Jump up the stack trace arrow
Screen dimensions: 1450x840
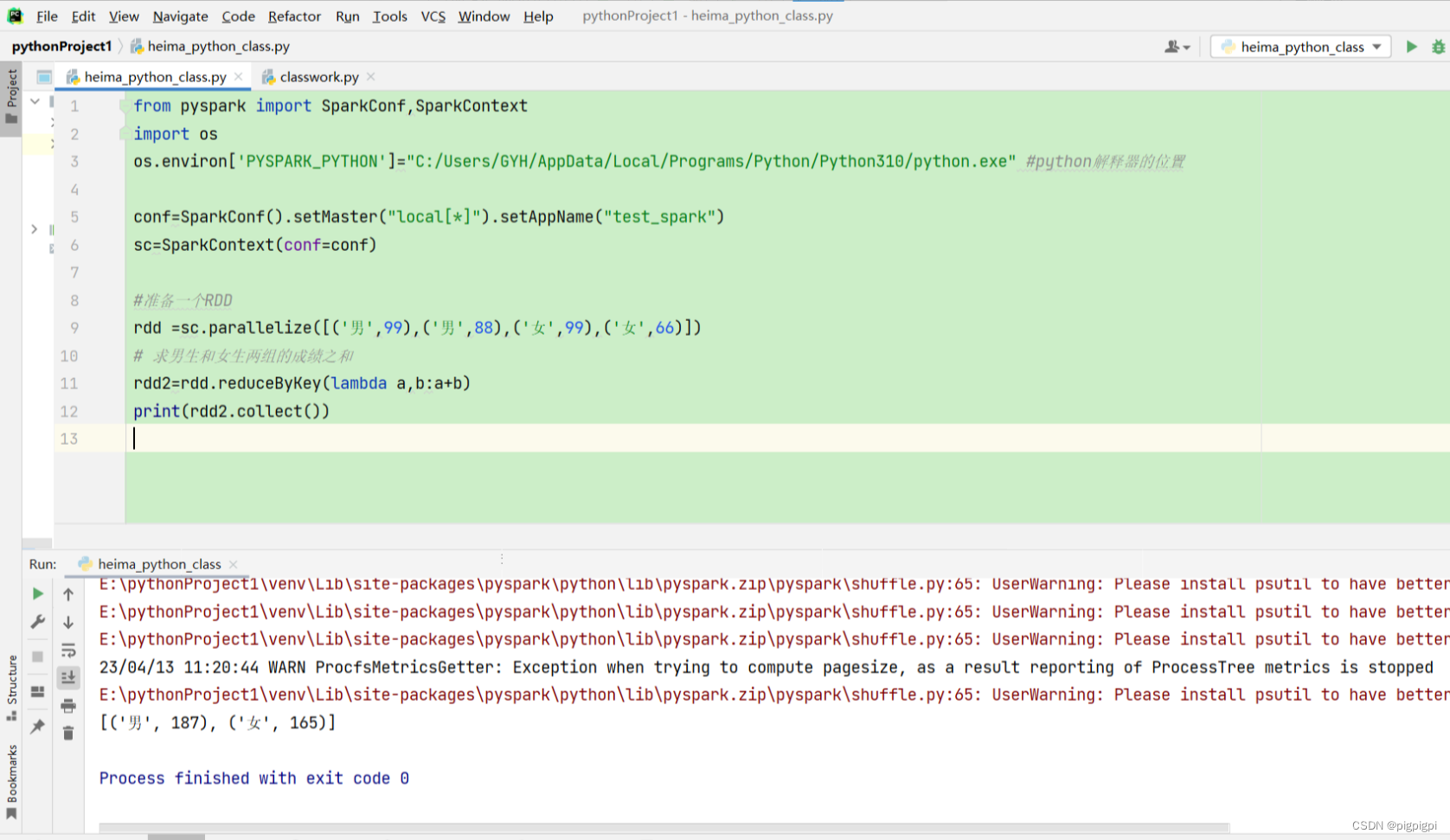pyautogui.click(x=68, y=594)
